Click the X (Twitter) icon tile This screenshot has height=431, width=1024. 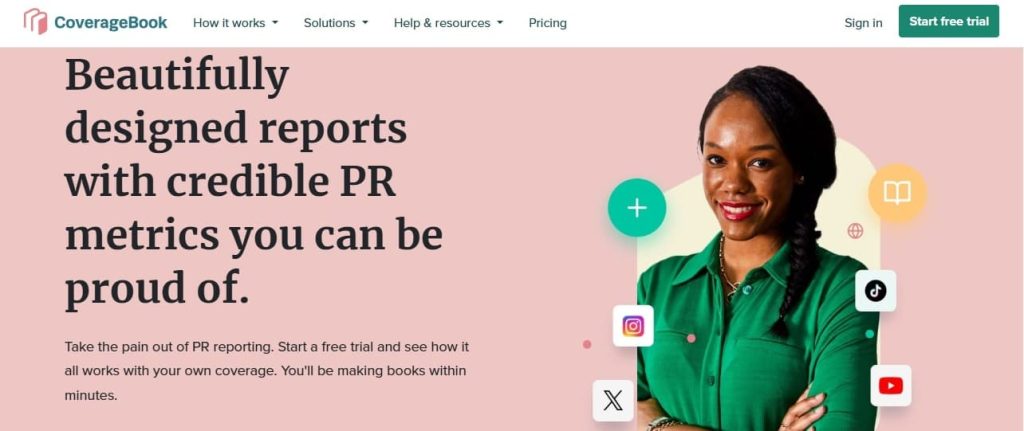tap(613, 400)
